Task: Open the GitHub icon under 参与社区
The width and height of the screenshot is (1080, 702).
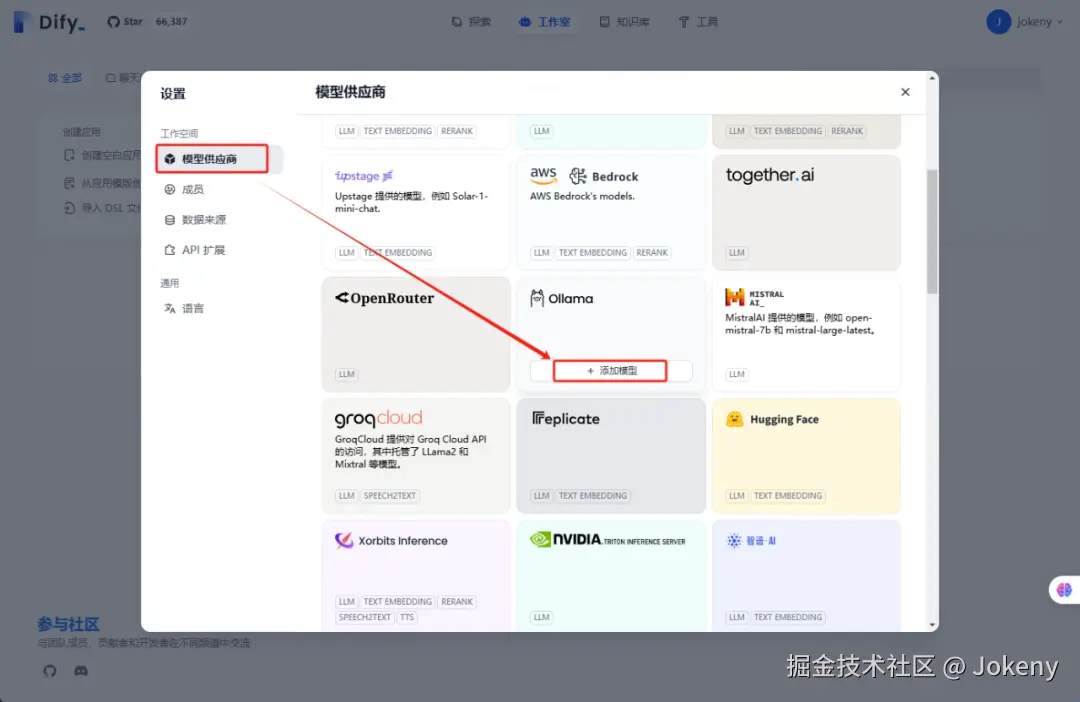Action: pos(50,670)
